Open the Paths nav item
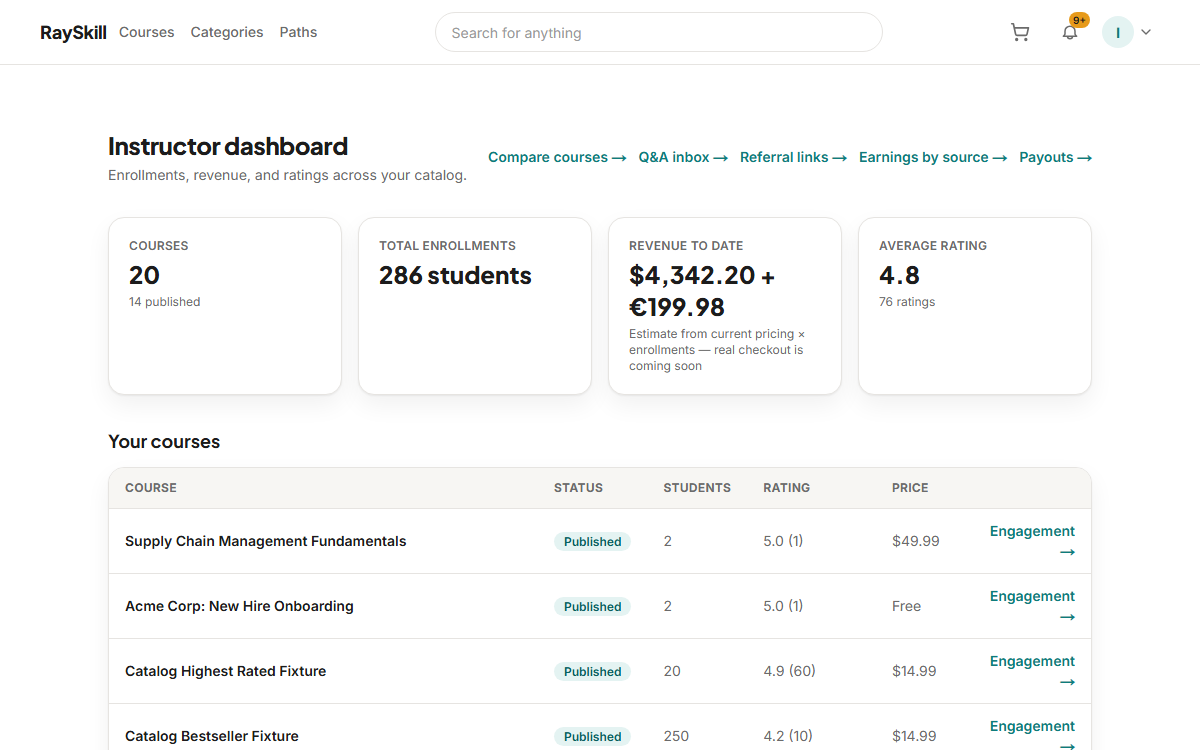1200x750 pixels. click(x=298, y=32)
